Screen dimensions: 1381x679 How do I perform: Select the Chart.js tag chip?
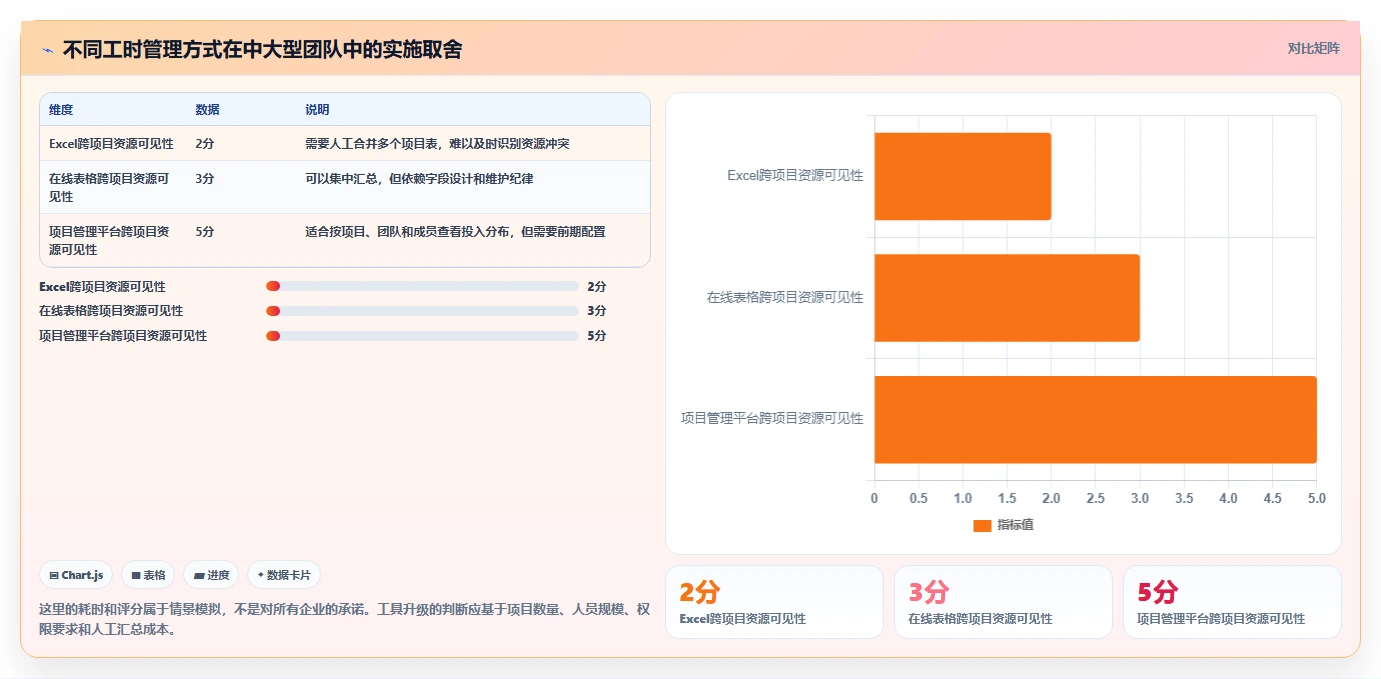click(x=77, y=575)
